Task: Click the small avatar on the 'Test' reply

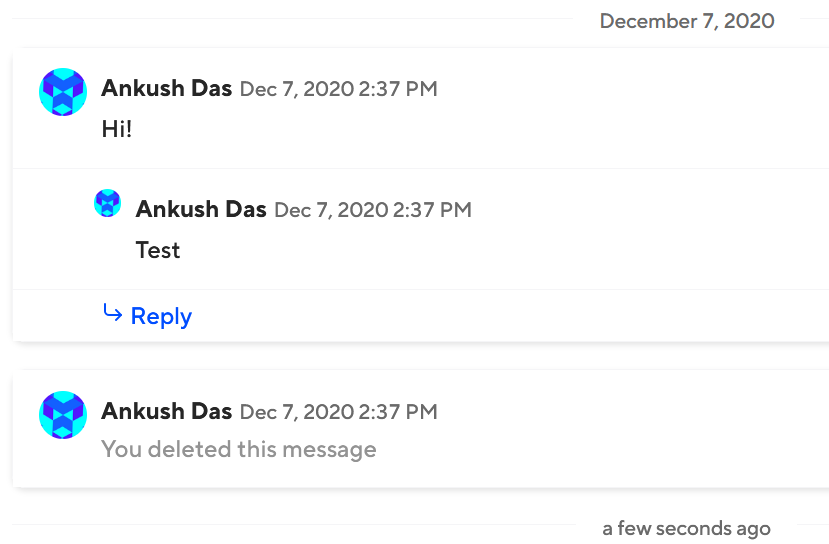Action: [108, 203]
